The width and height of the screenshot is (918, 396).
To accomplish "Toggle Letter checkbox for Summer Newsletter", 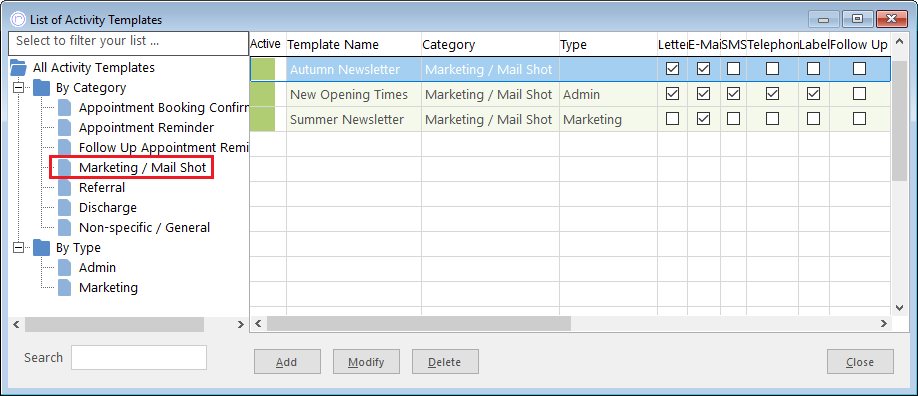I will coord(673,119).
